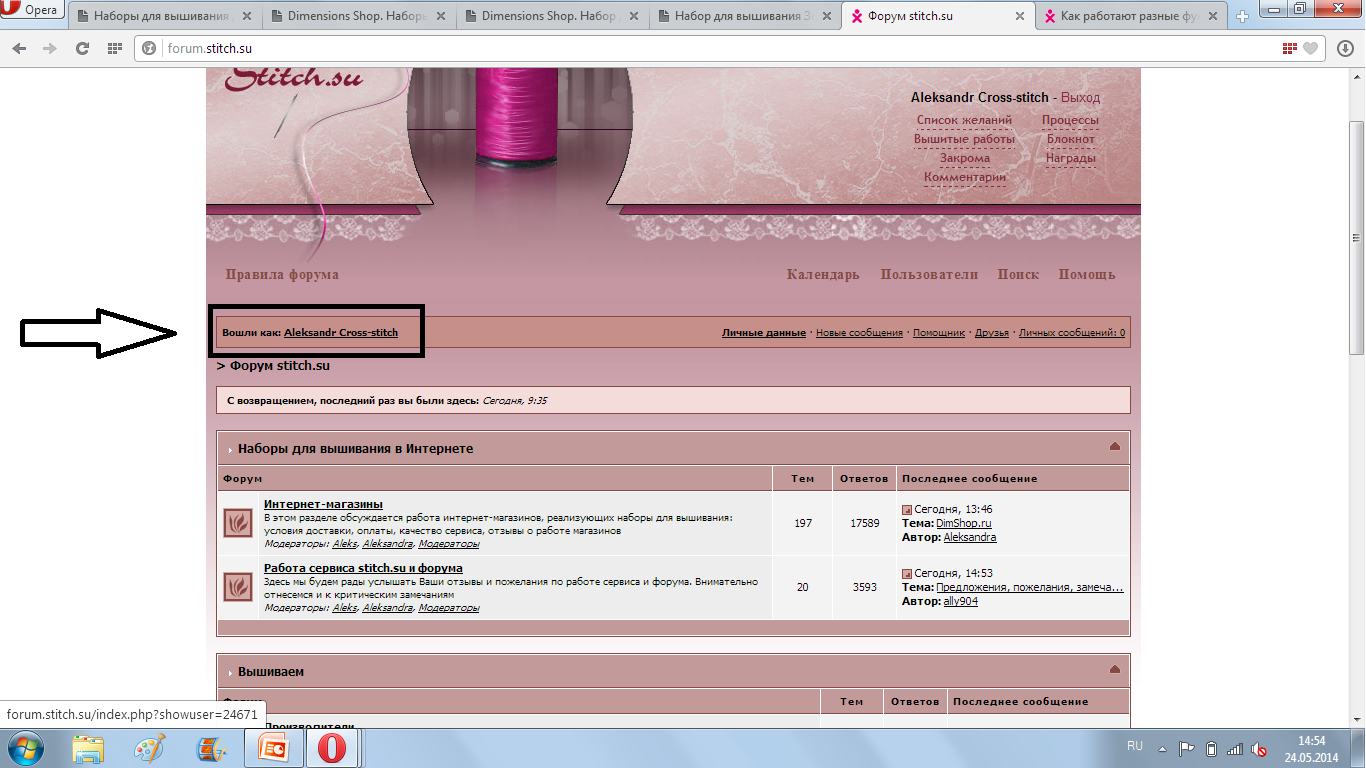This screenshot has width=1366, height=768.
Task: Collapse the Наборы для вышивания в Интернете section
Action: (1115, 447)
